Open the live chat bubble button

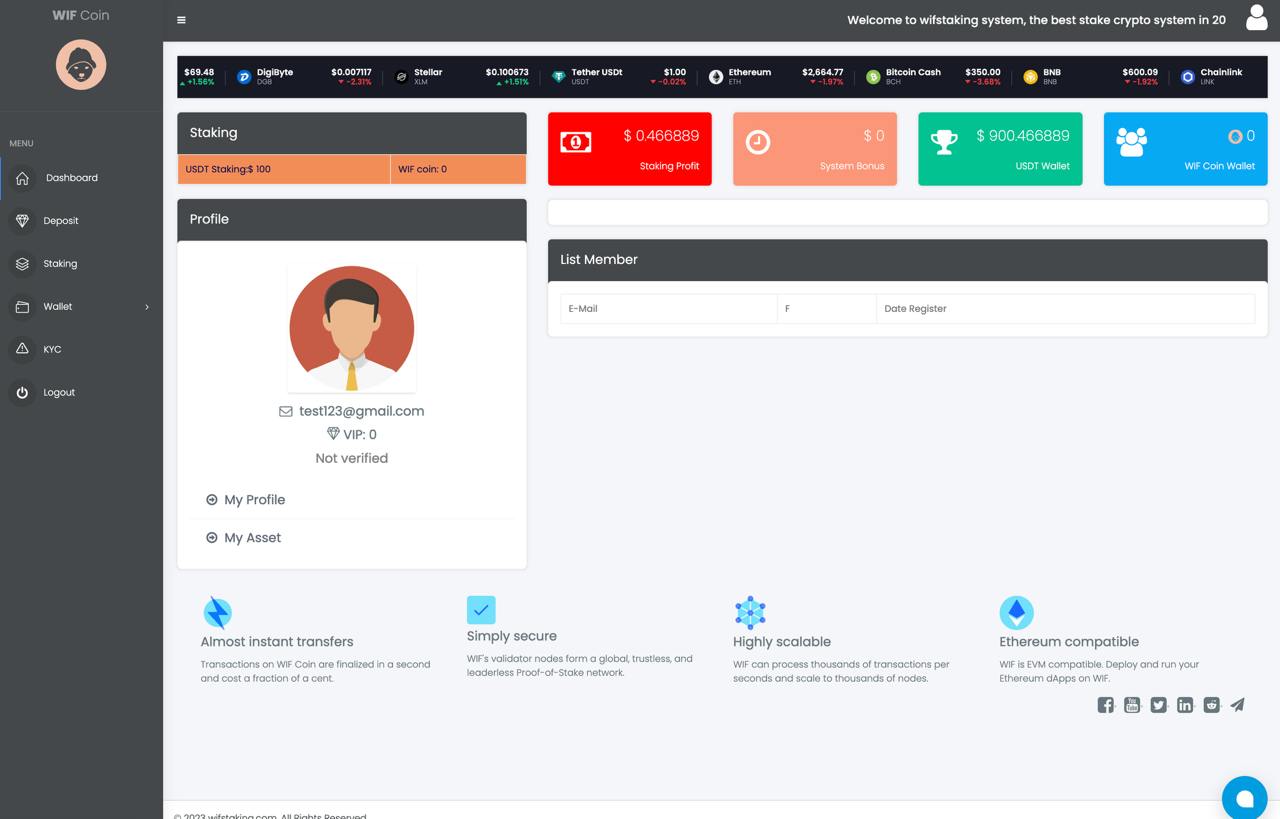1245,798
